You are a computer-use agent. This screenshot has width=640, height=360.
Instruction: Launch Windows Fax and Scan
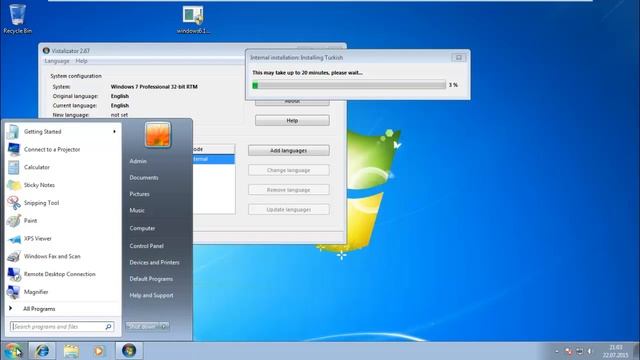point(62,256)
